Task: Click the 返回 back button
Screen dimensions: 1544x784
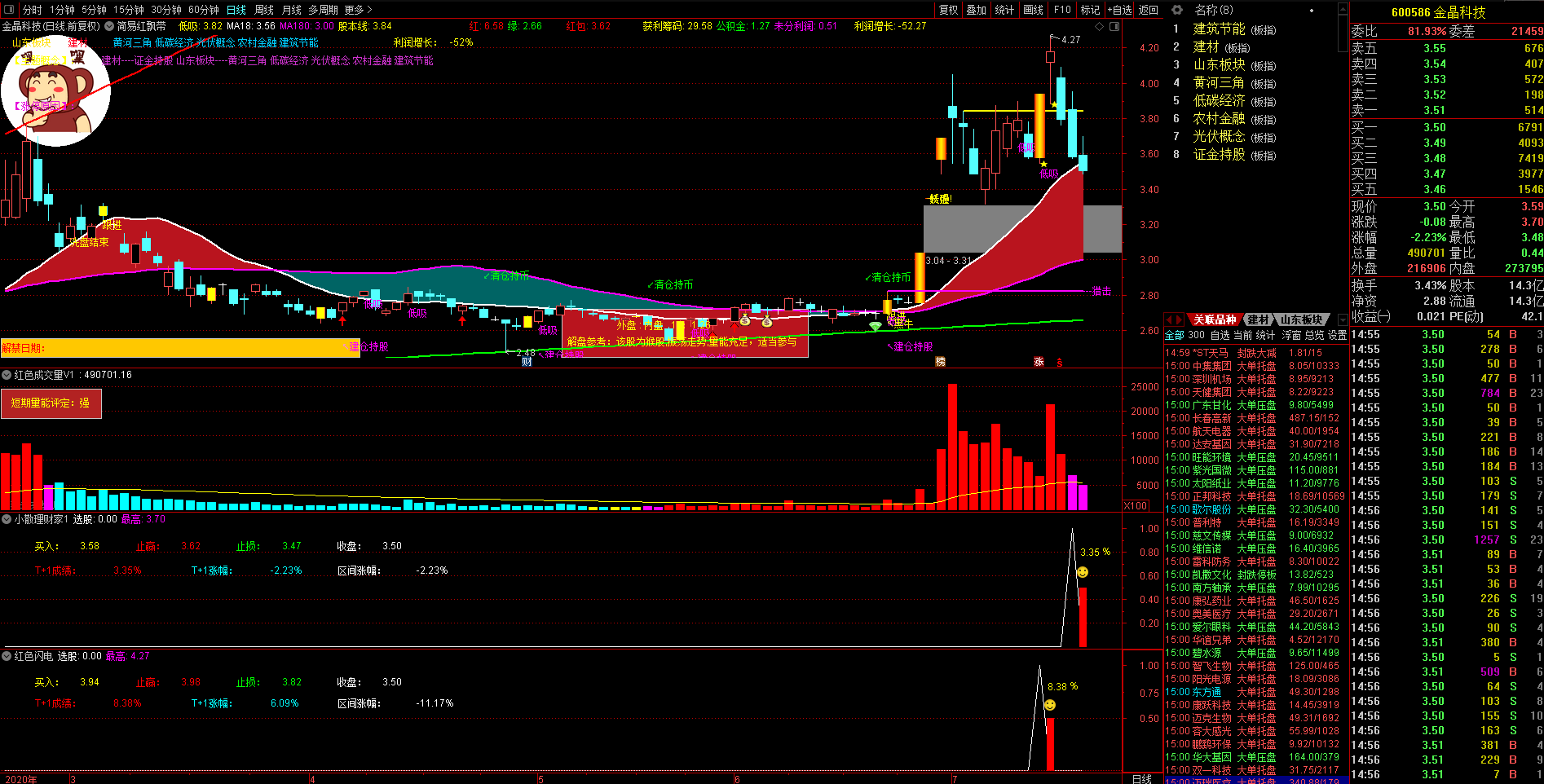Action: coord(1149,10)
